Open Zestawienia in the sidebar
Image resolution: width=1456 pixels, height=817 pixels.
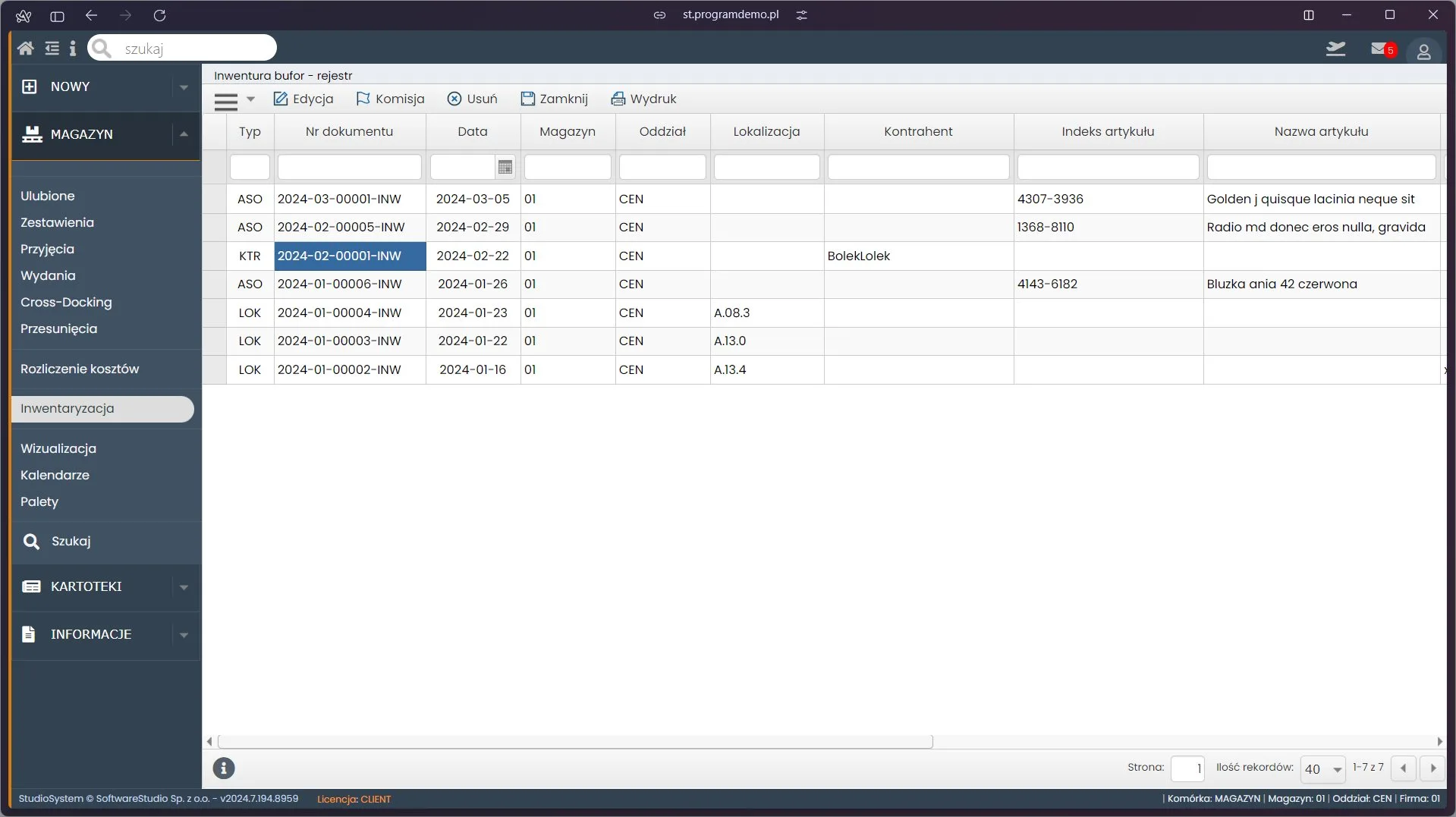tap(57, 222)
